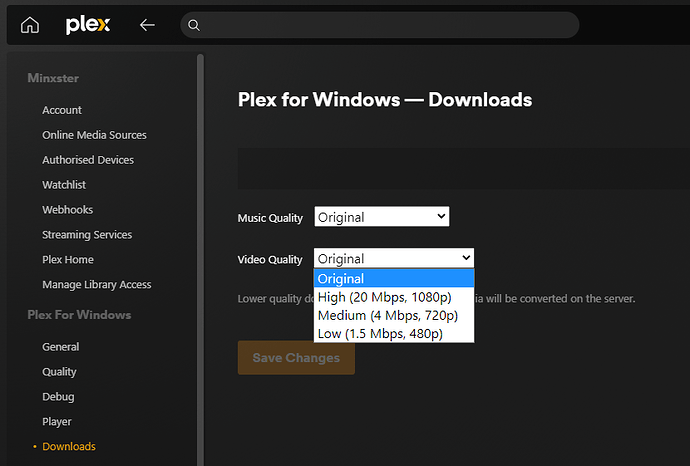Go to Online Media Sources

click(x=94, y=135)
